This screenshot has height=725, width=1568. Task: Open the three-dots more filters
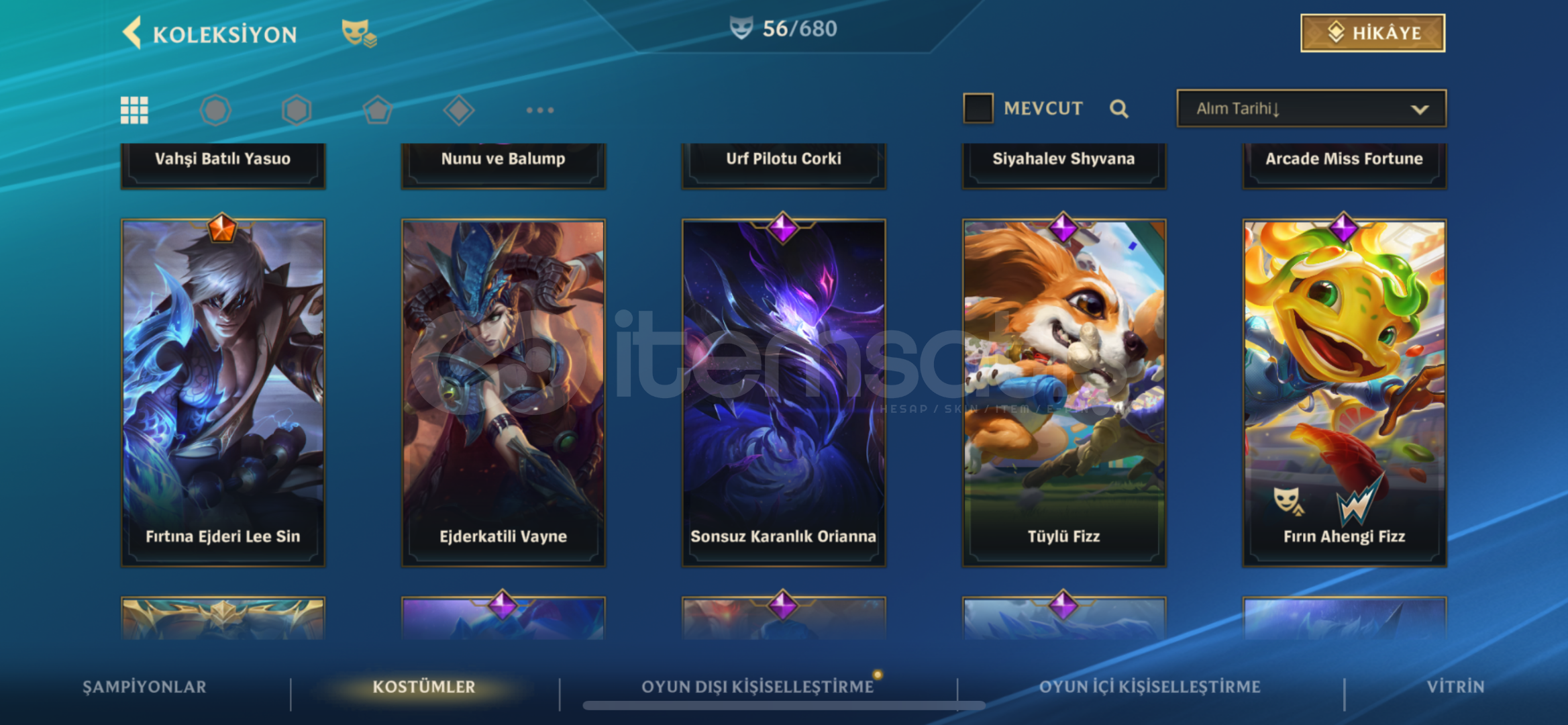click(540, 110)
